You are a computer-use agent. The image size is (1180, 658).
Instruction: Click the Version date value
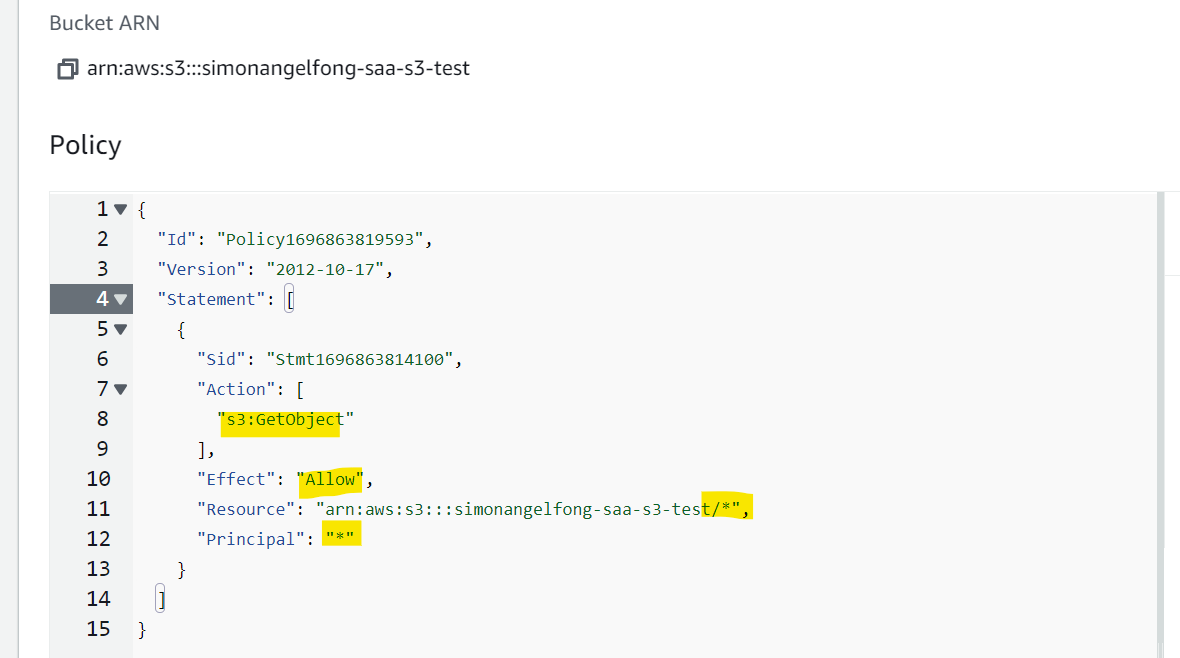325,270
